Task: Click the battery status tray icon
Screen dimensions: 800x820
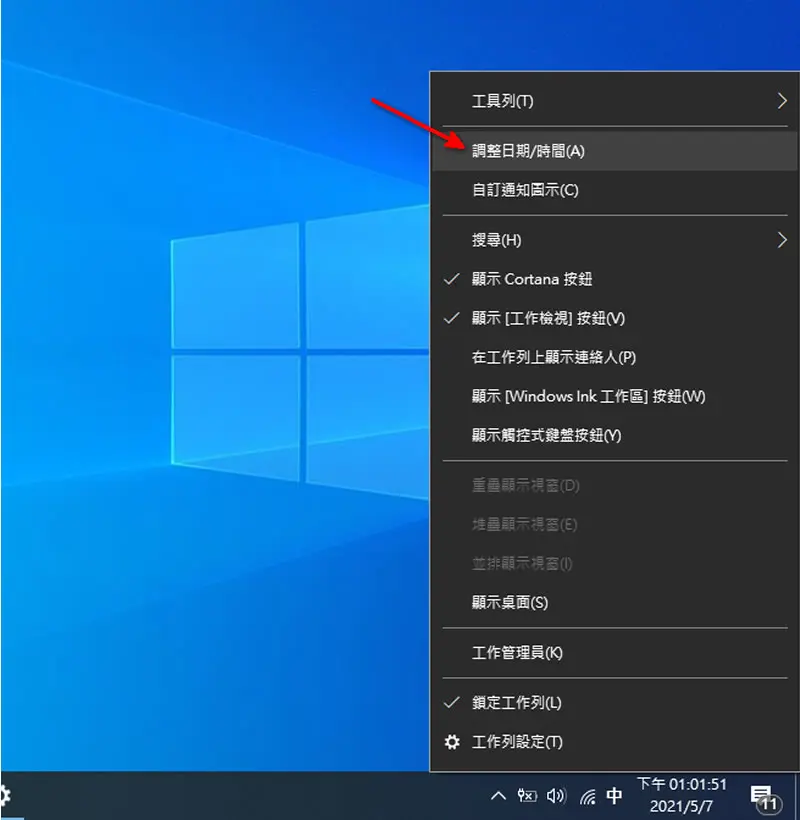Action: [527, 795]
